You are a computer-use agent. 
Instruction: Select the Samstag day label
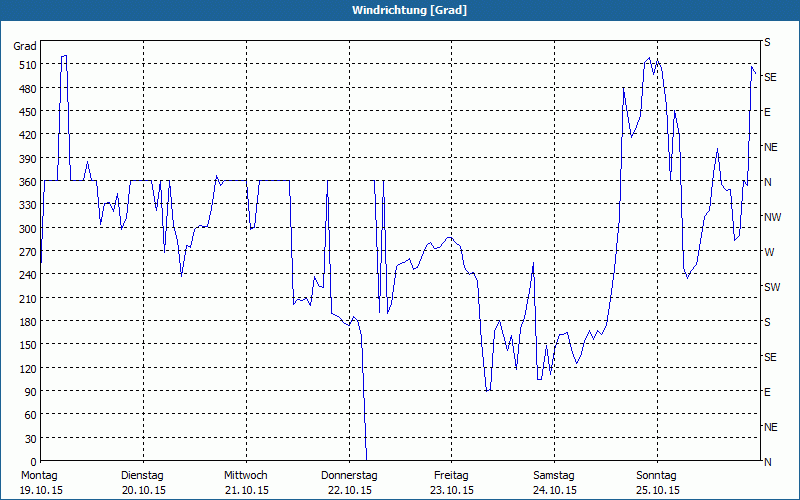[x=554, y=476]
